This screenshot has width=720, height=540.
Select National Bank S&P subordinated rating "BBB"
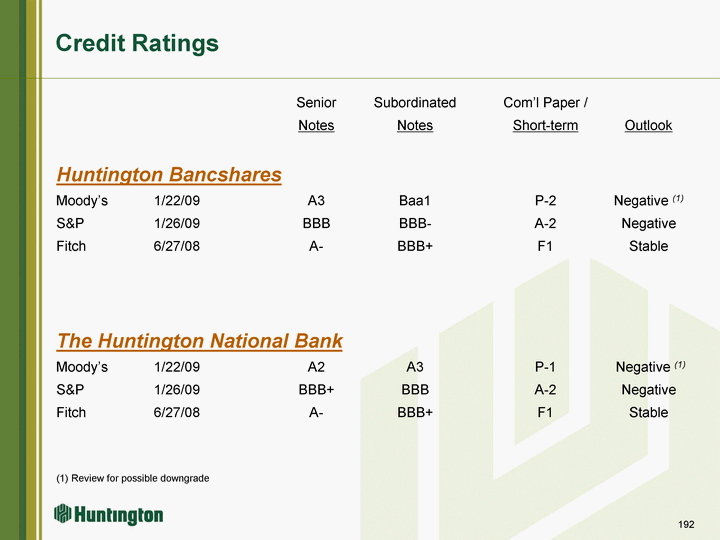pyautogui.click(x=415, y=389)
